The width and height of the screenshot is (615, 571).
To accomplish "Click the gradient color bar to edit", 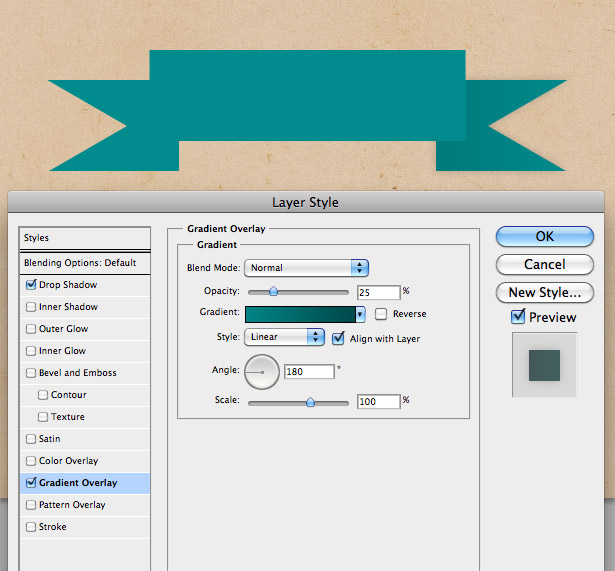I will tap(300, 315).
